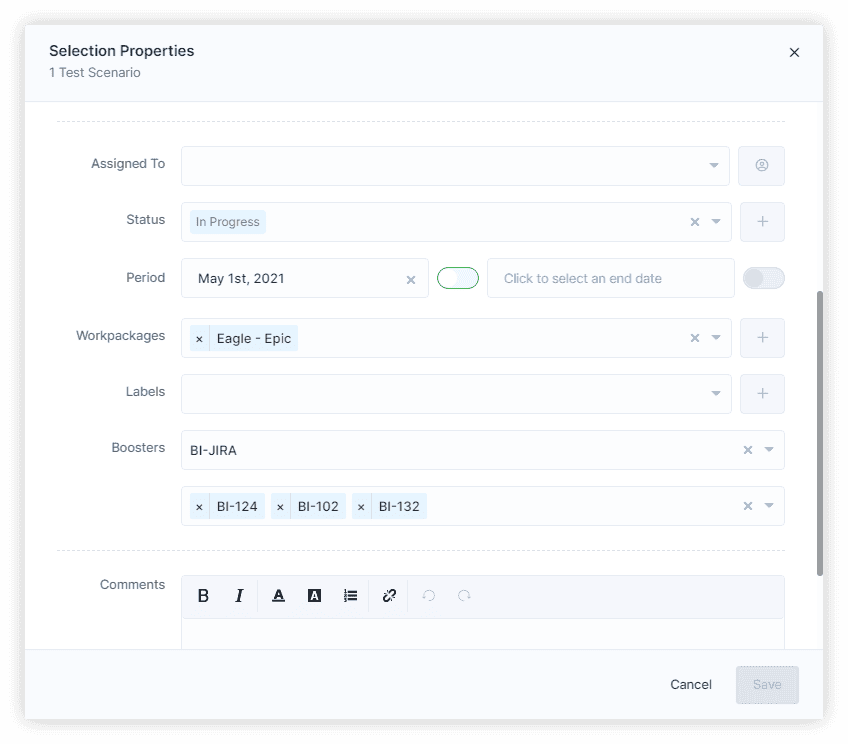Click the end date field
This screenshot has height=744, width=848.
click(611, 278)
